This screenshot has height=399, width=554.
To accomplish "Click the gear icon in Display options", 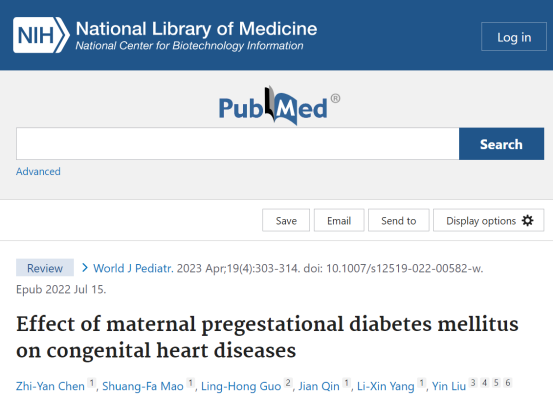I will click(x=528, y=221).
